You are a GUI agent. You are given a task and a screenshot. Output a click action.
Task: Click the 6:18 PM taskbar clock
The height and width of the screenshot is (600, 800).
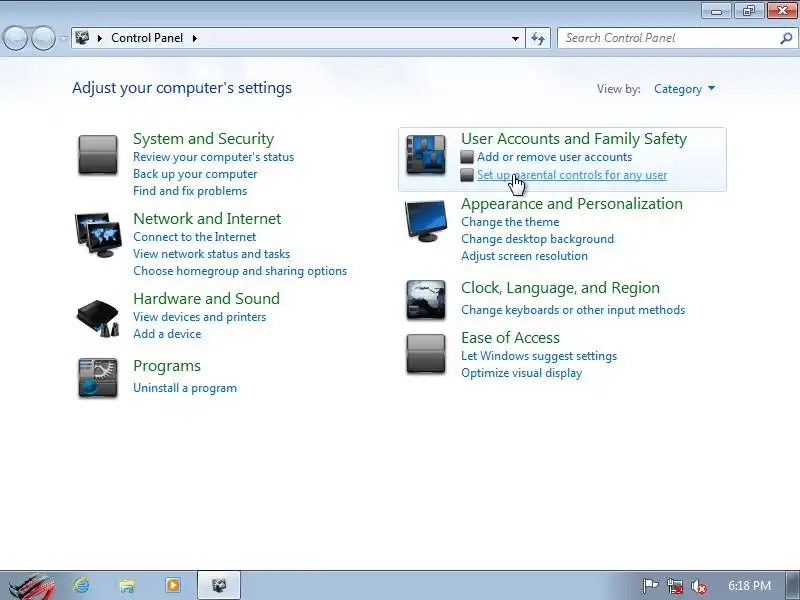749,586
